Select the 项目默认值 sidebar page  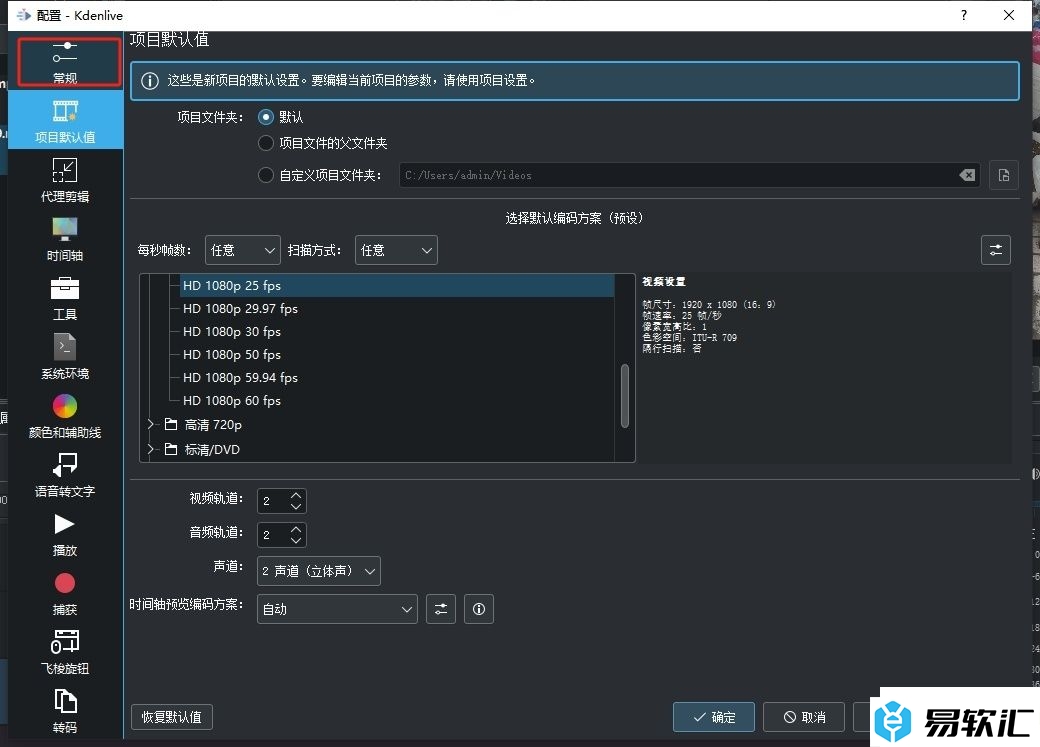tap(65, 120)
